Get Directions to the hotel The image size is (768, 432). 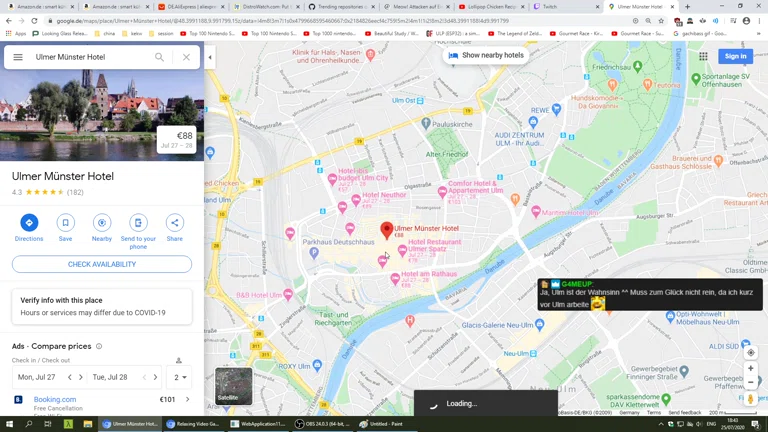point(29,223)
